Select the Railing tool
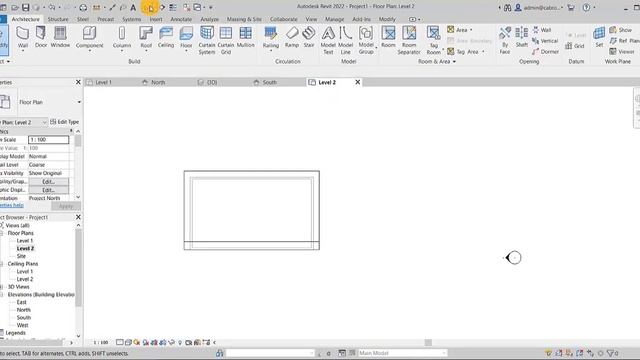The image size is (640, 360). pos(271,38)
